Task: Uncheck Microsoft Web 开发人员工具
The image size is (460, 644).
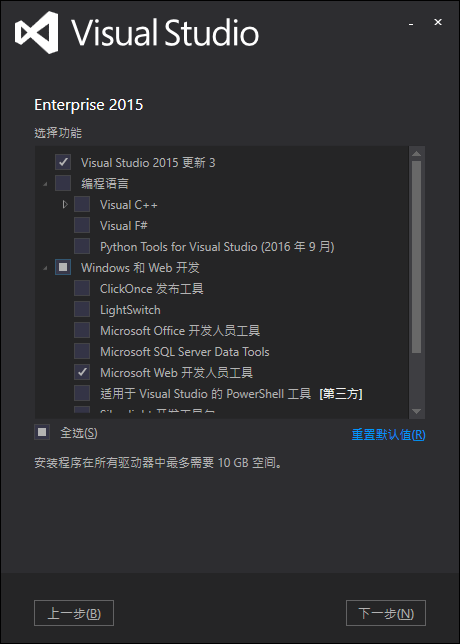Action: click(x=82, y=372)
